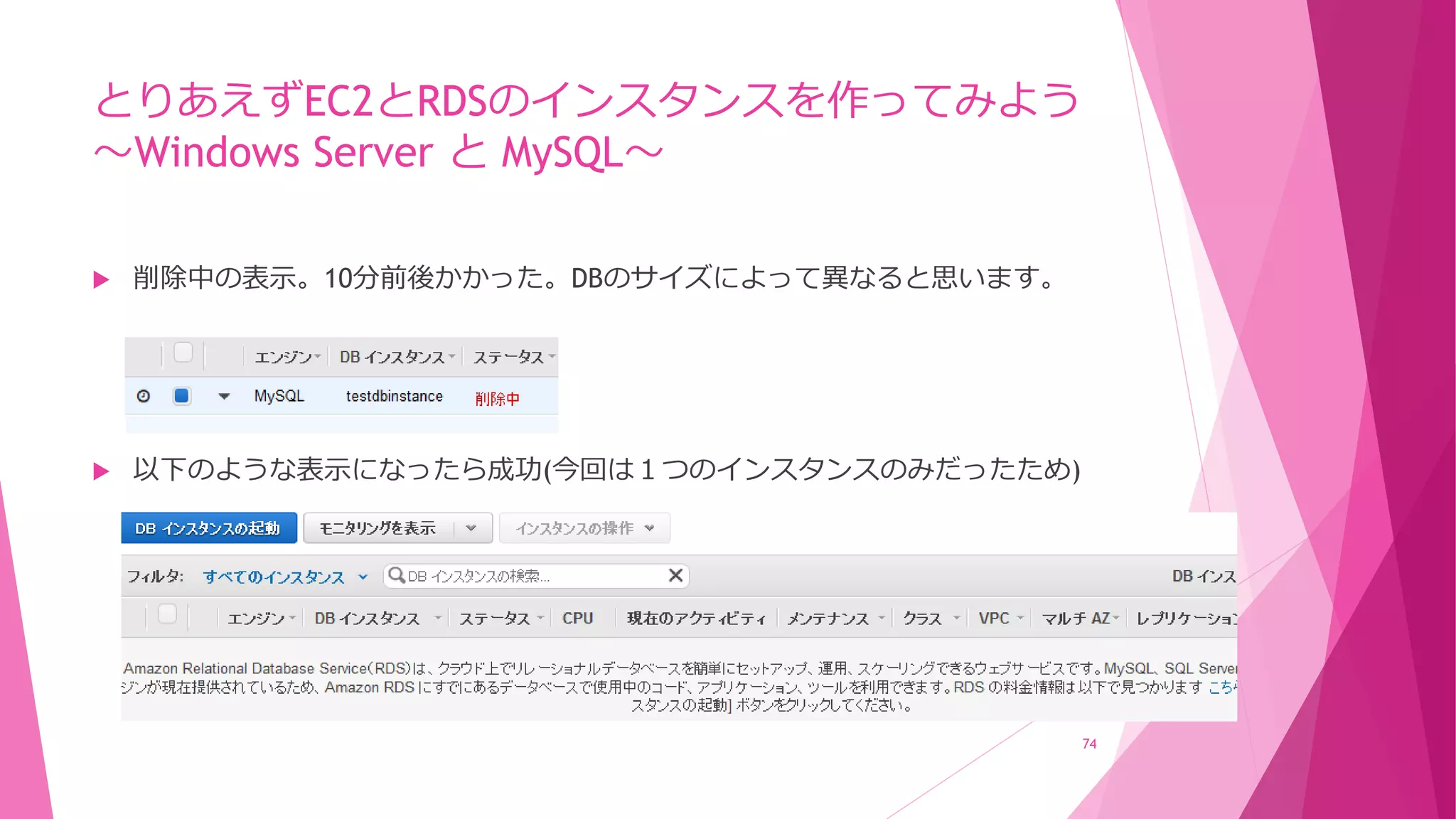
Task: Click the DB インスタンスの起動 button
Action: pos(209,528)
